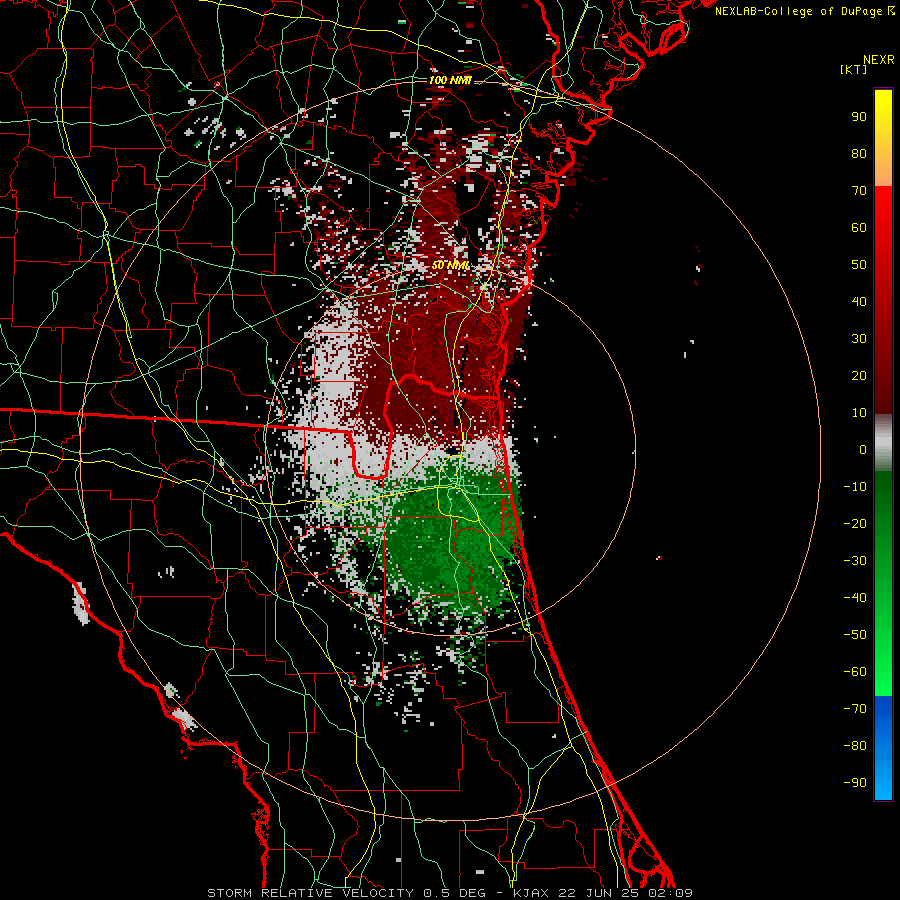Image resolution: width=900 pixels, height=900 pixels.
Task: Click the NEXLAB-College of DuPage header text
Action: tap(798, 11)
